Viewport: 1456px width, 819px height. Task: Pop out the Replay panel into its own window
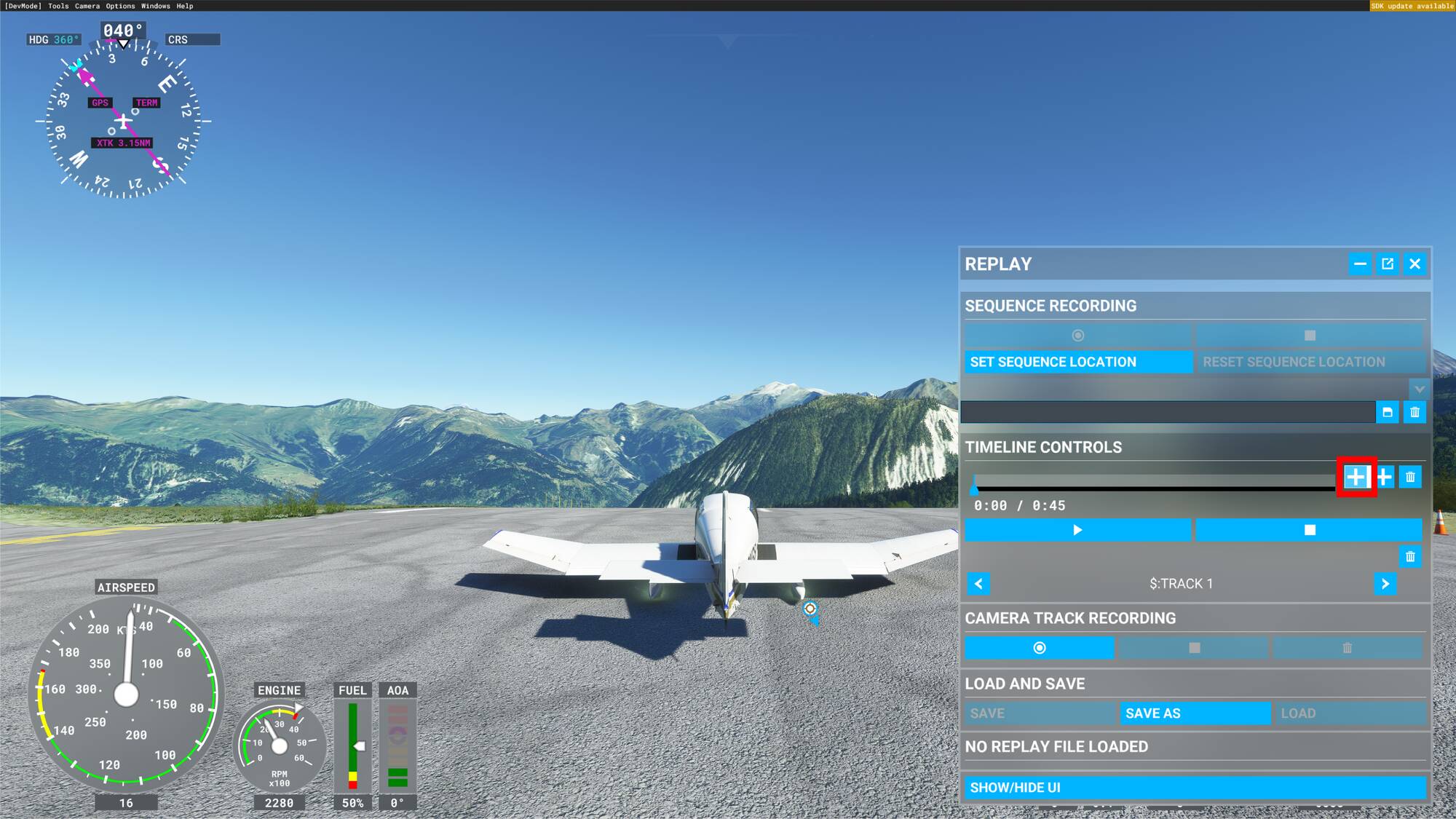pyautogui.click(x=1387, y=264)
